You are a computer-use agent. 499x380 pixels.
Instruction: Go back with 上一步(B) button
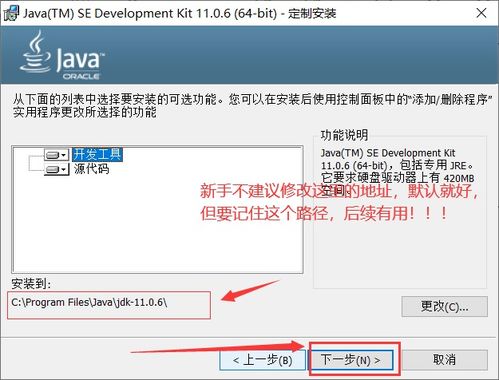[x=263, y=360]
